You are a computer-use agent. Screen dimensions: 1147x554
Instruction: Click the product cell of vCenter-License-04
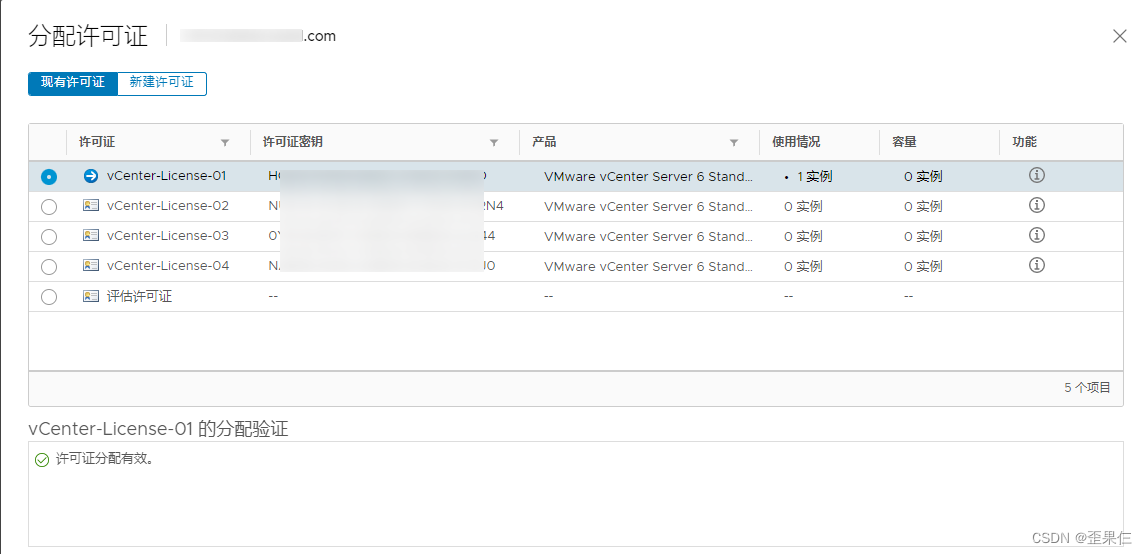click(648, 266)
